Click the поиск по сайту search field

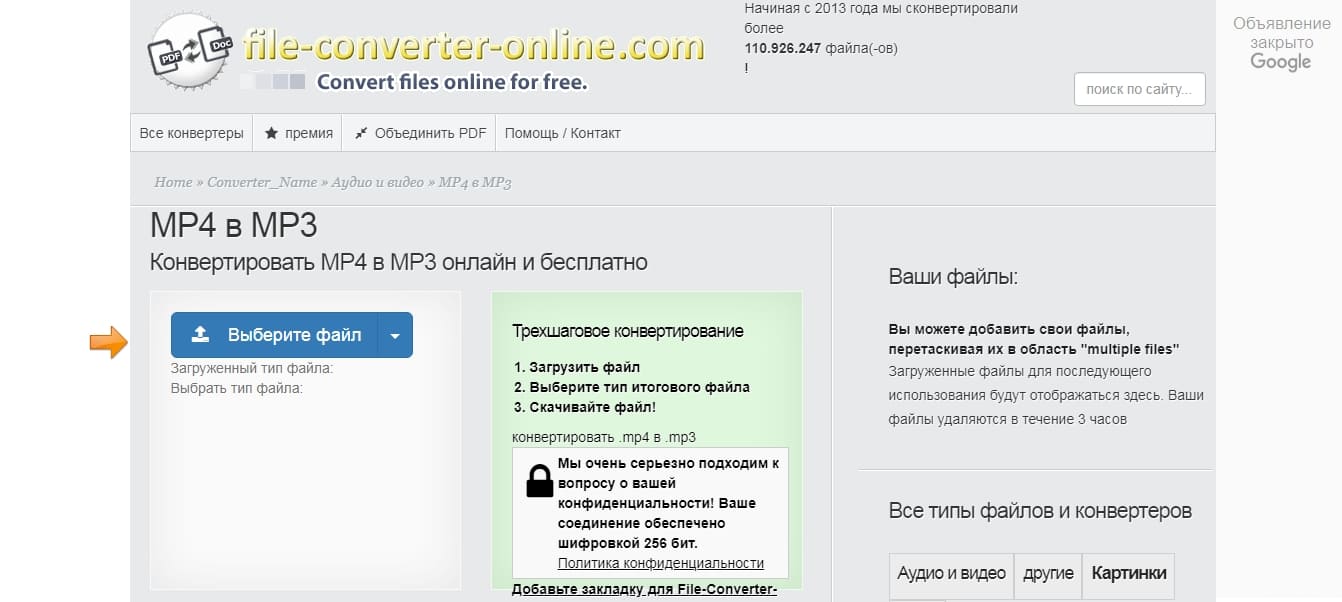click(x=1139, y=88)
